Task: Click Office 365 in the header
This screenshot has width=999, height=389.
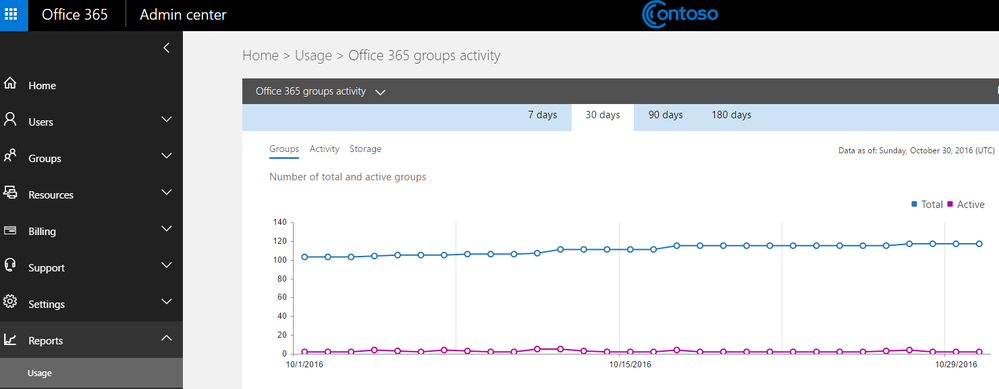Action: click(75, 15)
